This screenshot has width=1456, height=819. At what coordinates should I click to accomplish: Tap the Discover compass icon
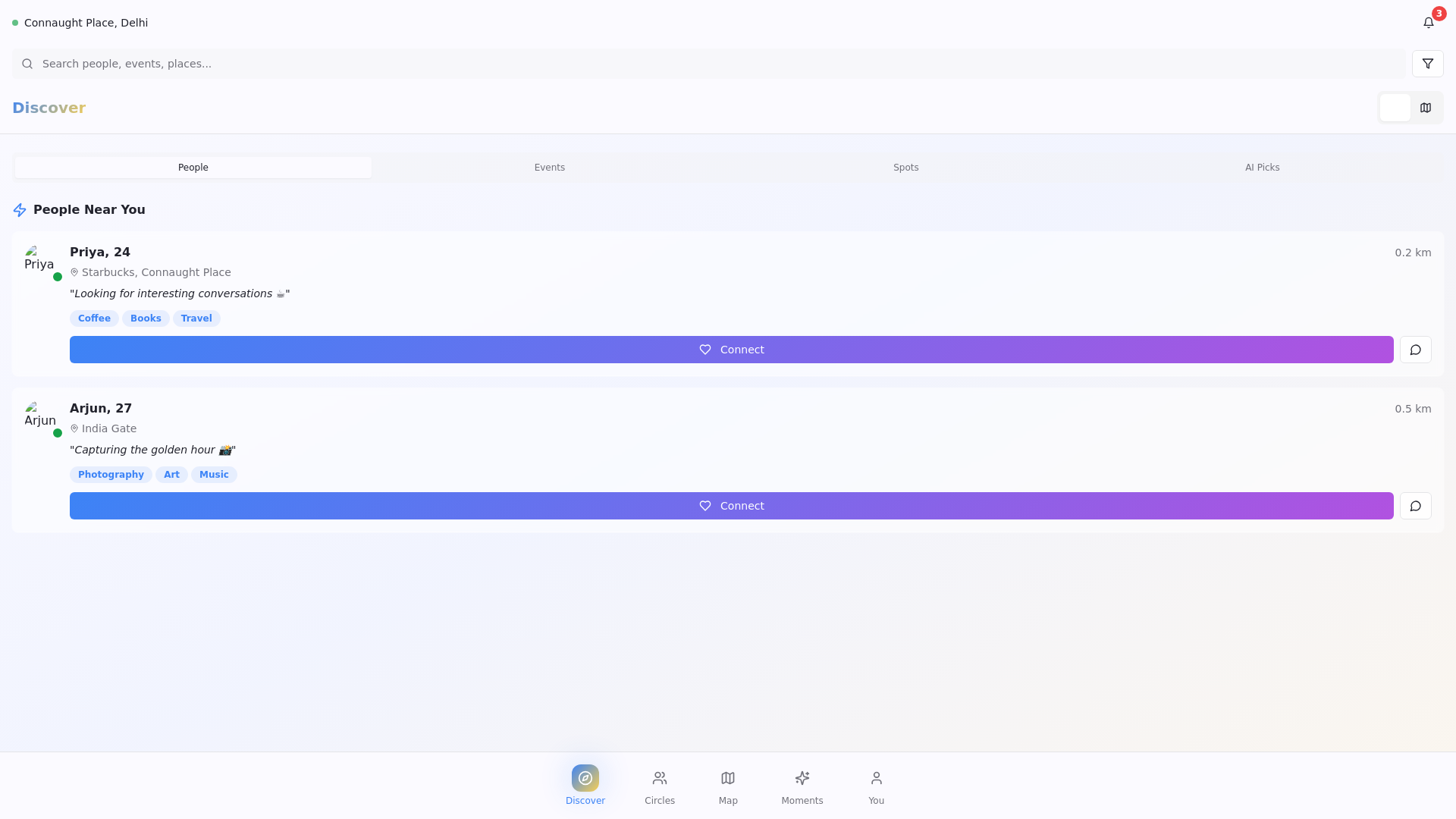[585, 778]
